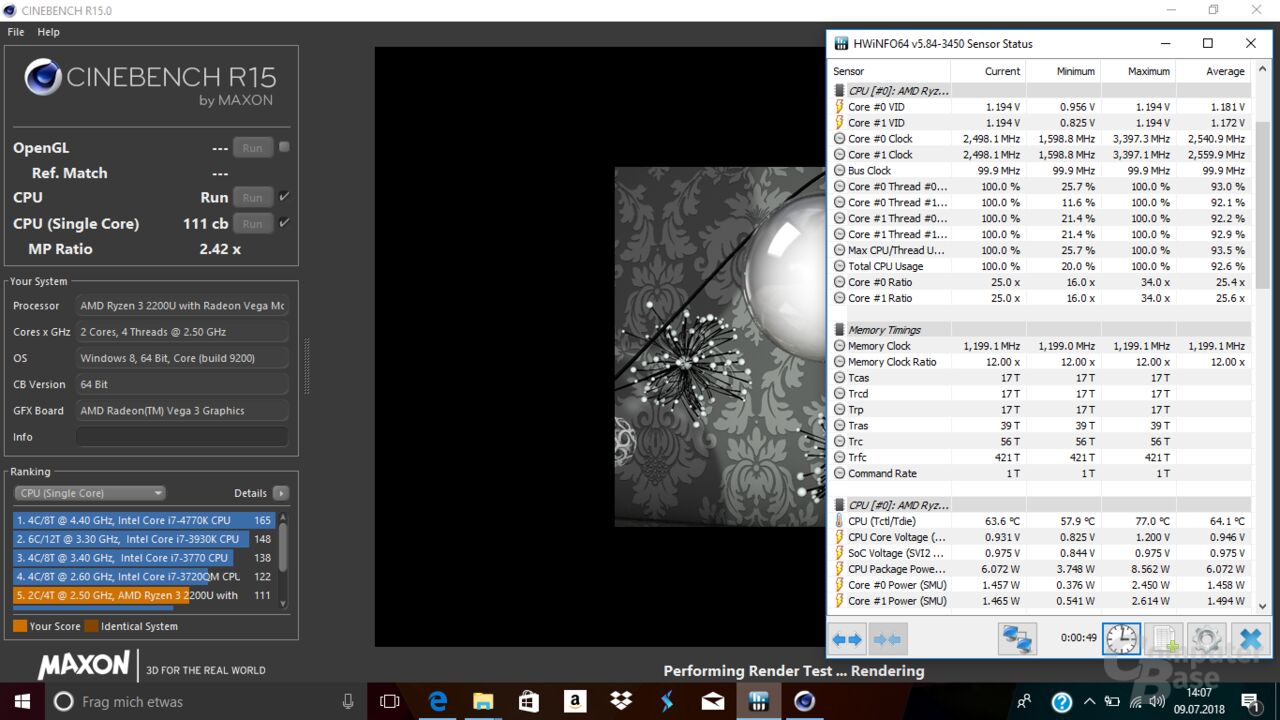Image resolution: width=1280 pixels, height=720 pixels.
Task: Click the Minimum column header
Action: click(1063, 71)
